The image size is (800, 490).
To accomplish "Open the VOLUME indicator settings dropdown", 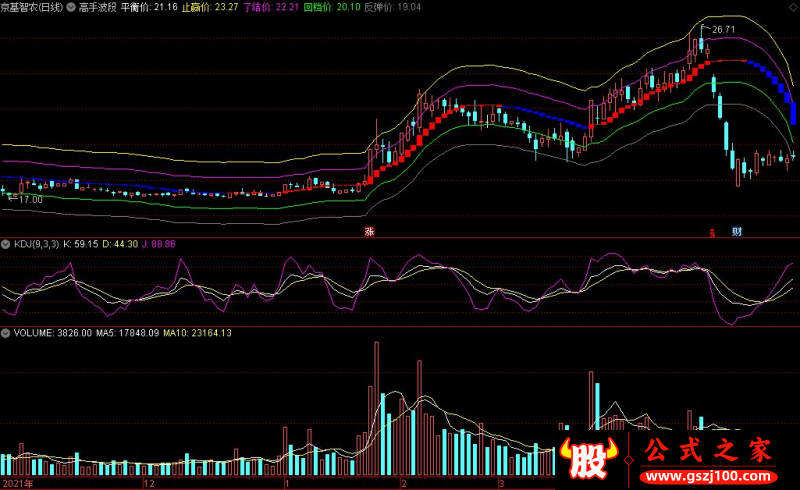I will click(x=5, y=333).
